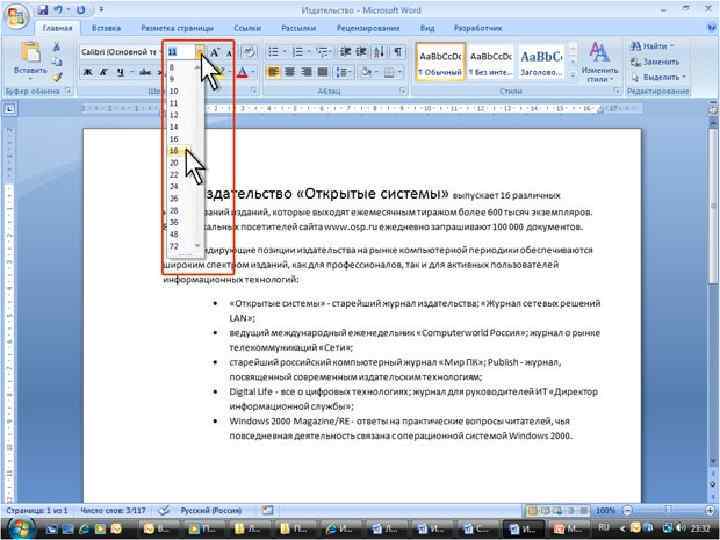Open the Стили (Styles) pane launcher

click(617, 91)
